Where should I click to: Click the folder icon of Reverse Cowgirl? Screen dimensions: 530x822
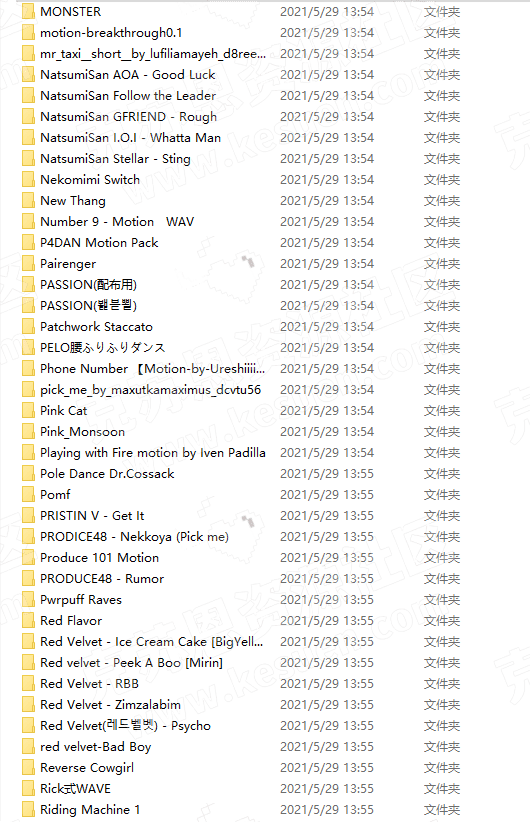(x=28, y=767)
